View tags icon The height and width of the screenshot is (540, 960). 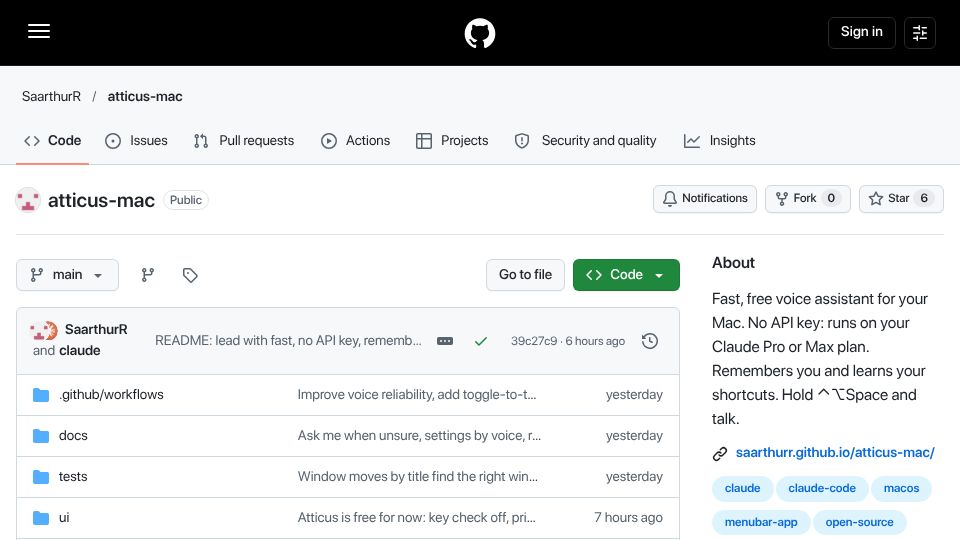tap(190, 275)
